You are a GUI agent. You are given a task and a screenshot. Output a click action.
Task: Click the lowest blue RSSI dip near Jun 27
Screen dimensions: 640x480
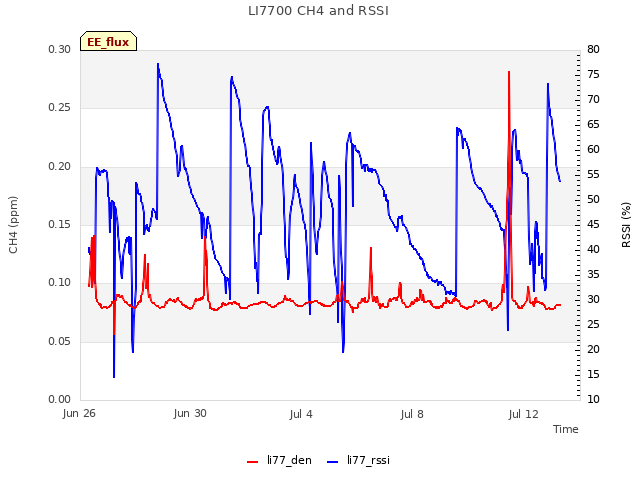[114, 376]
